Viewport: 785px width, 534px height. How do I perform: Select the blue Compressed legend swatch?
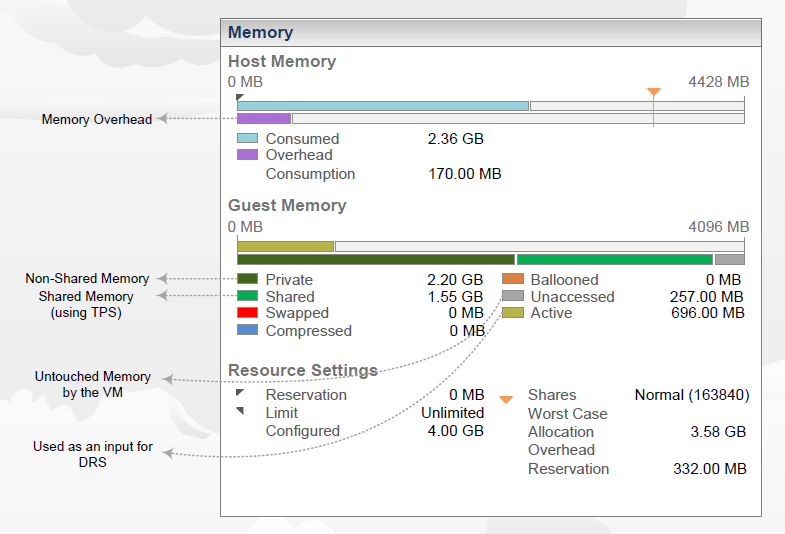click(x=247, y=331)
